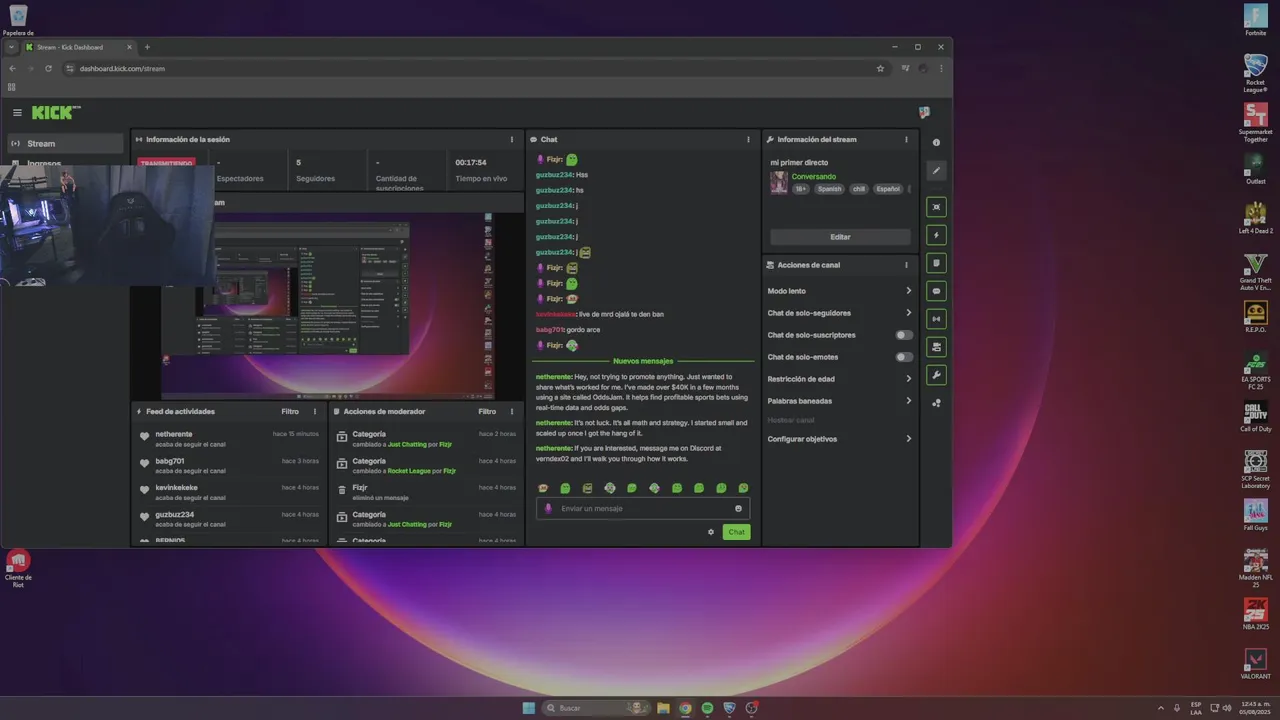
Task: Click the babg701 row in activity feed
Action: (229, 465)
